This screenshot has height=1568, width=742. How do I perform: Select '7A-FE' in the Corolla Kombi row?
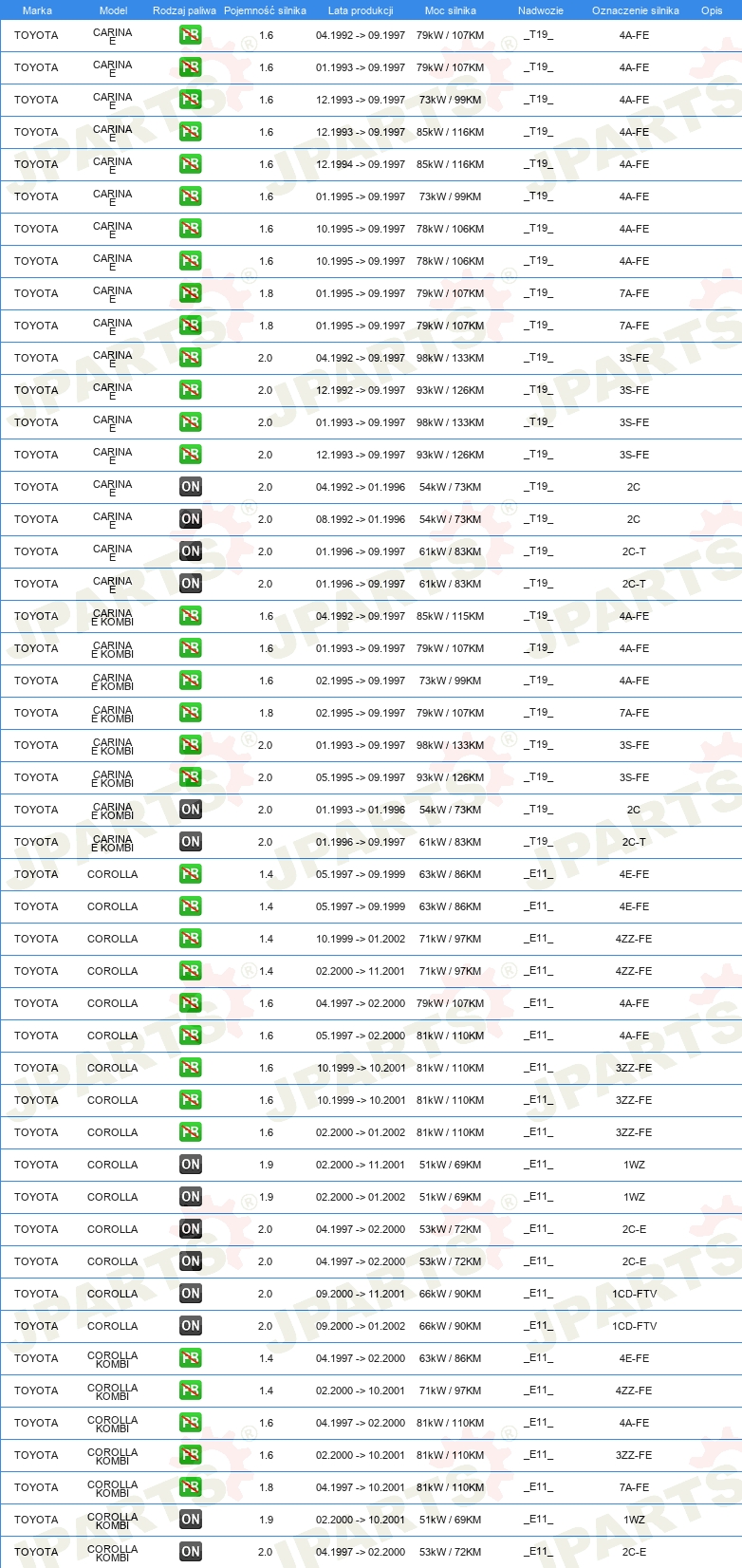click(634, 1487)
